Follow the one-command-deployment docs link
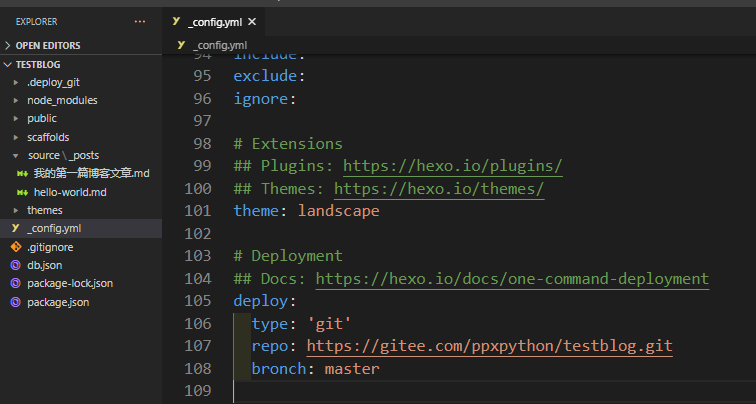The height and width of the screenshot is (404, 756). (512, 279)
